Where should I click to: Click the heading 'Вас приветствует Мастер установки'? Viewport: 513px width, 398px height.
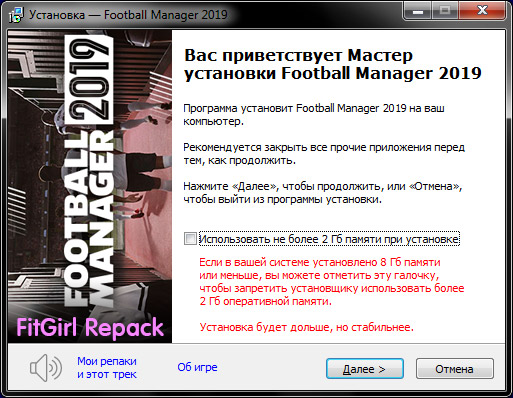coord(333,64)
